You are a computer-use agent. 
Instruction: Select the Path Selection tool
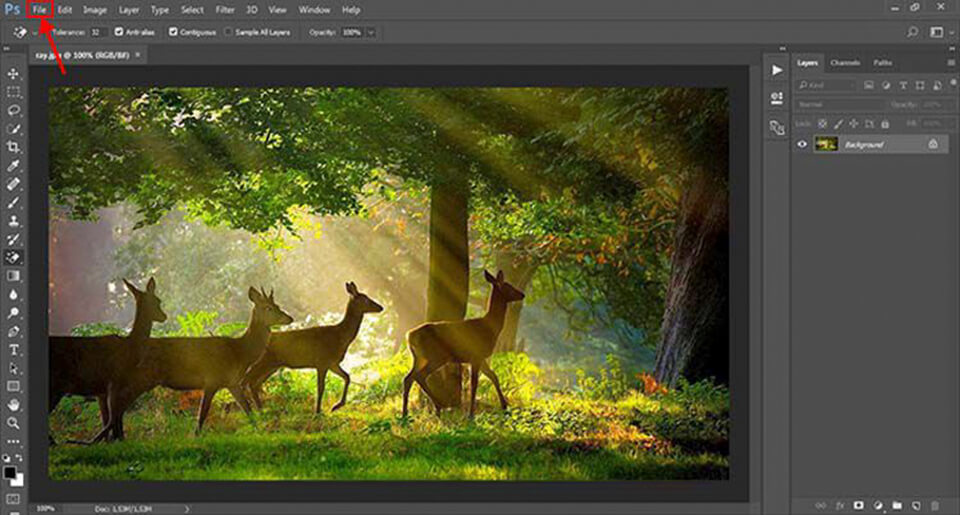[13, 368]
